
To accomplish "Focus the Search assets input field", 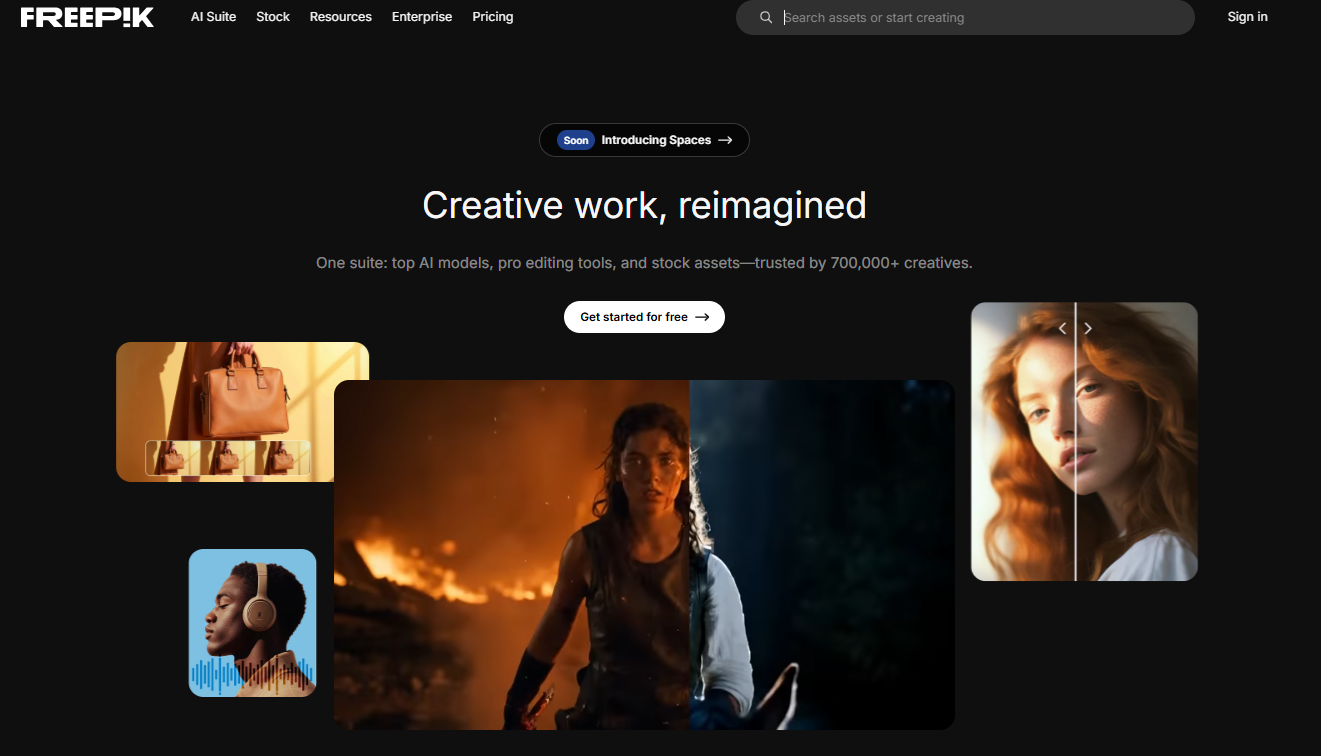I will pos(980,17).
